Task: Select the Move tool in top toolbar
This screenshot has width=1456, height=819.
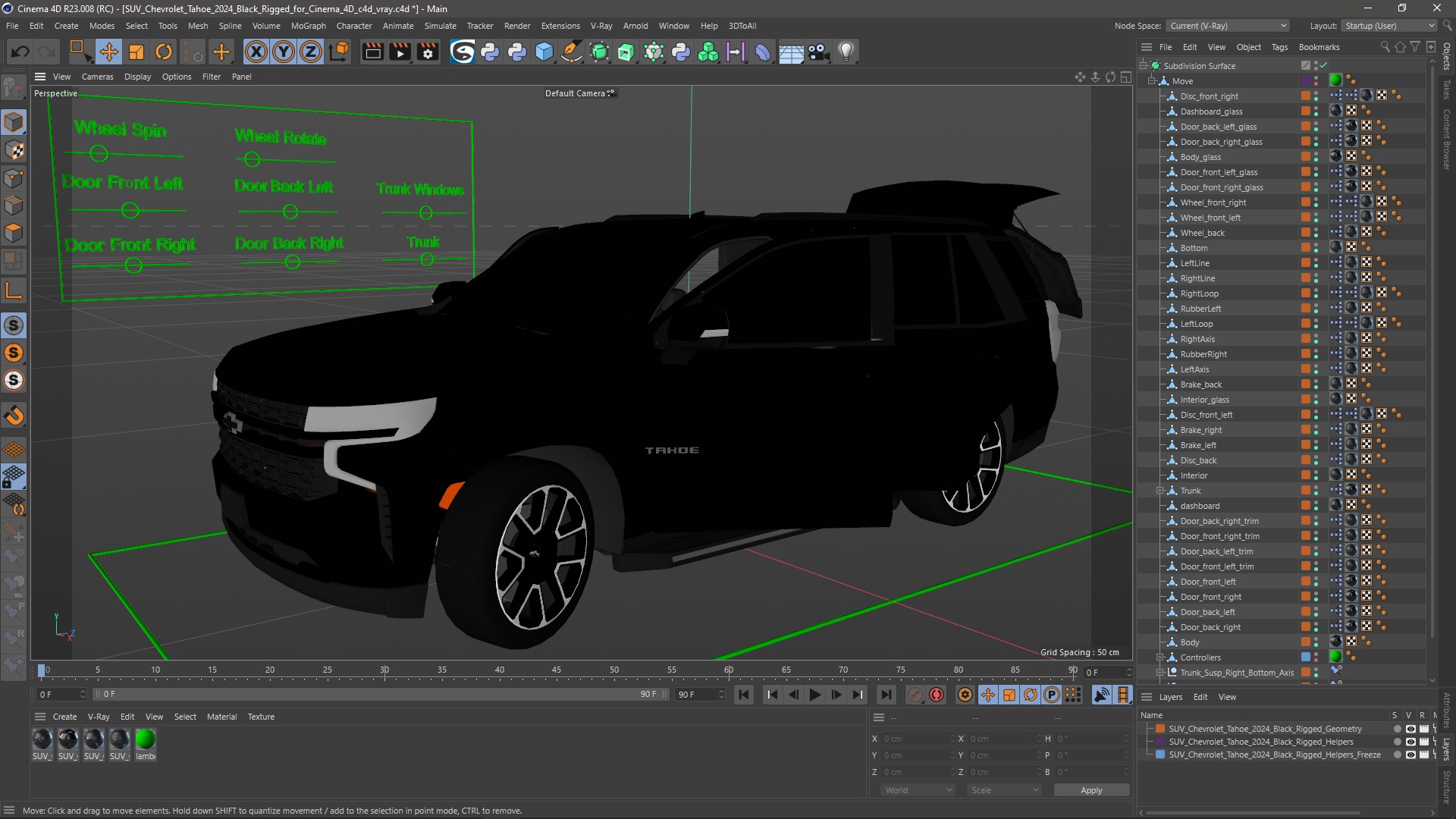Action: tap(108, 52)
